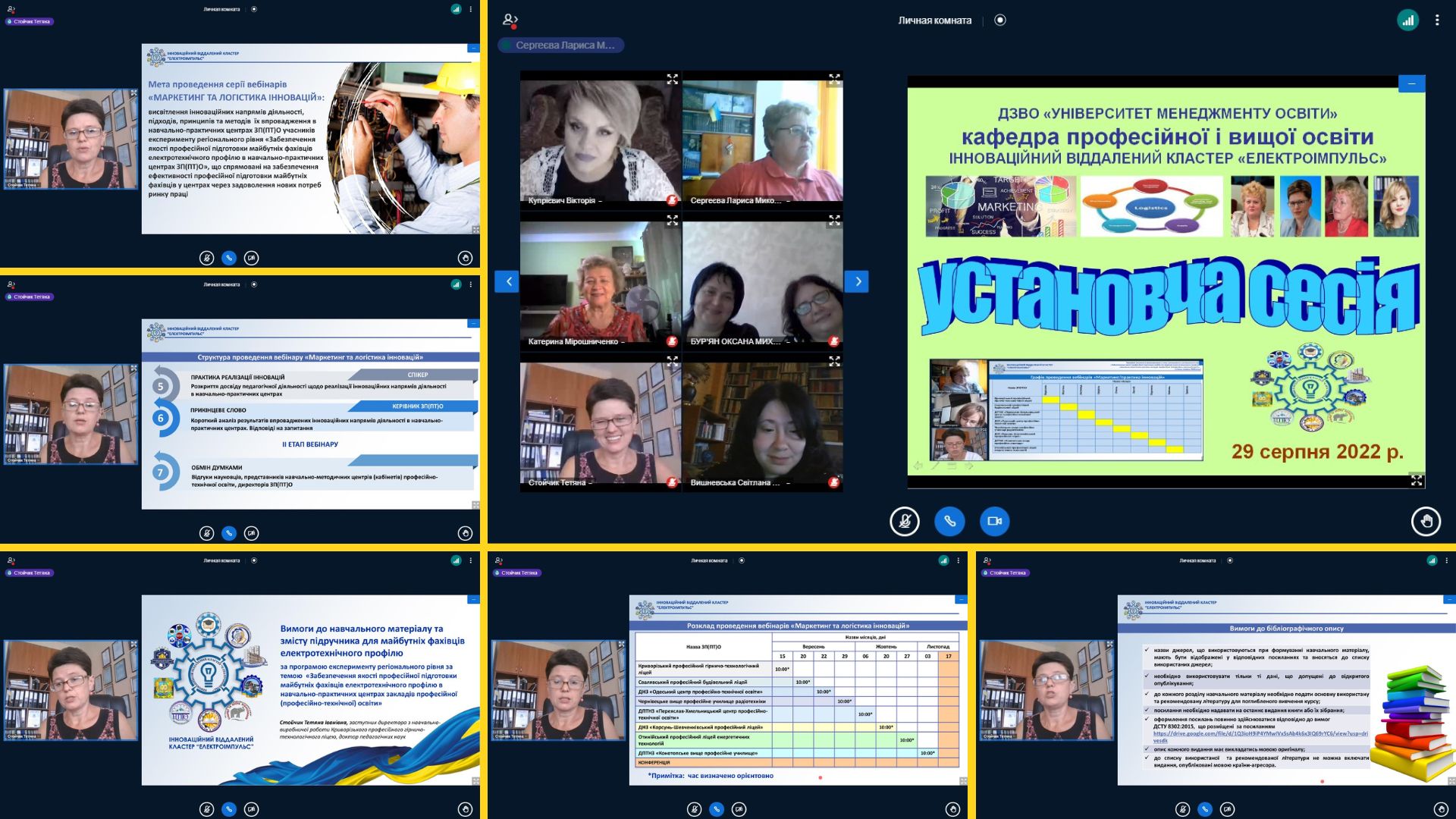The width and height of the screenshot is (1456, 819).
Task: Toggle microphone mute in large call window
Action: click(x=904, y=521)
